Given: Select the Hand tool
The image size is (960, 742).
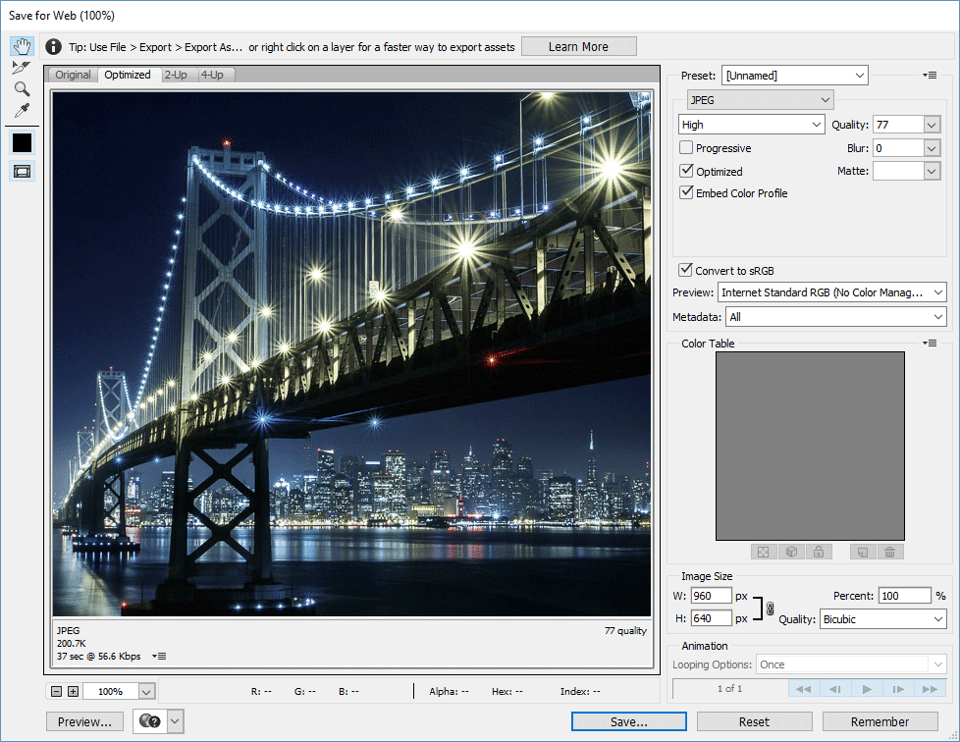Looking at the screenshot, I should (x=22, y=46).
